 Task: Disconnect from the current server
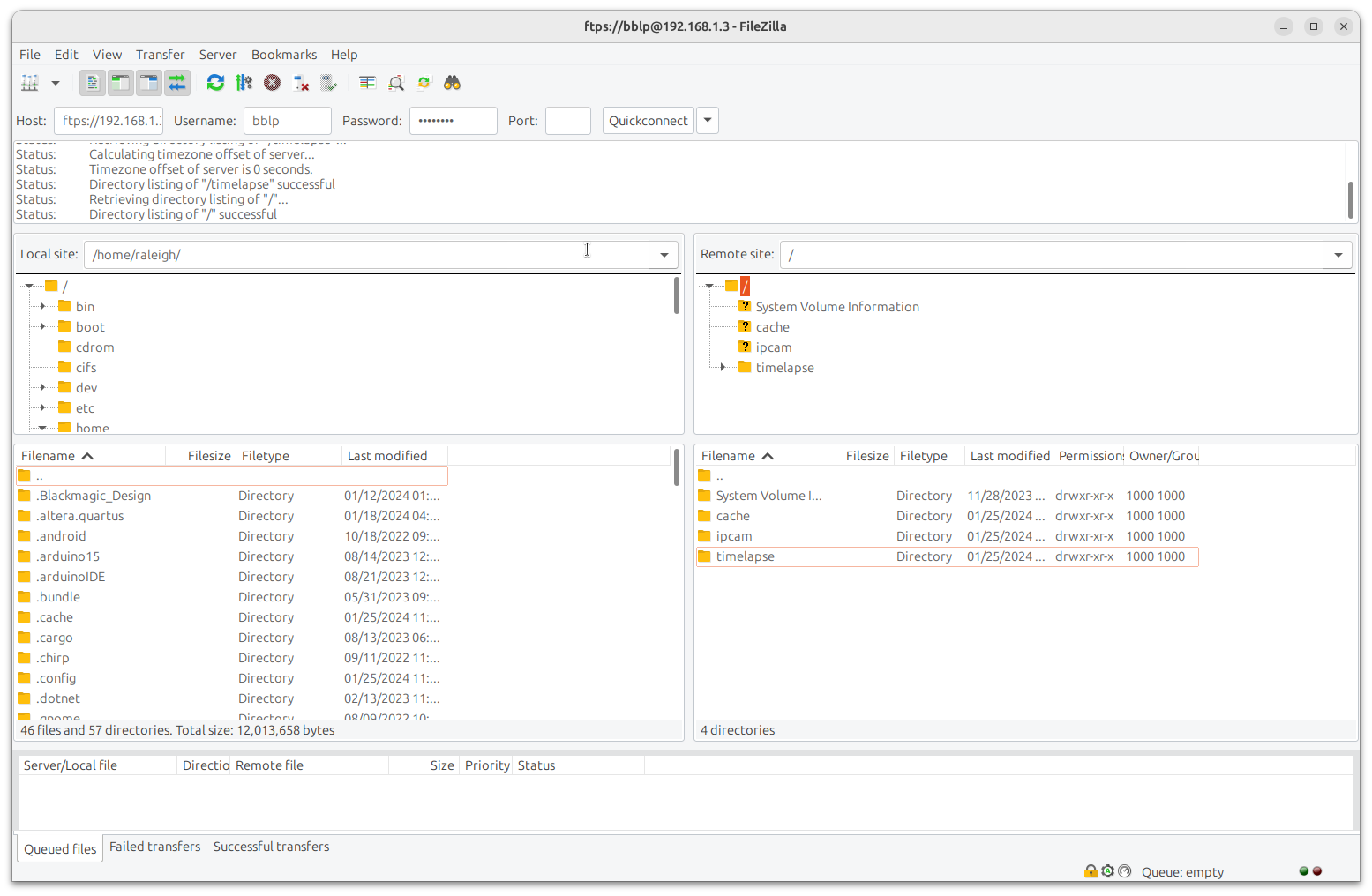301,82
